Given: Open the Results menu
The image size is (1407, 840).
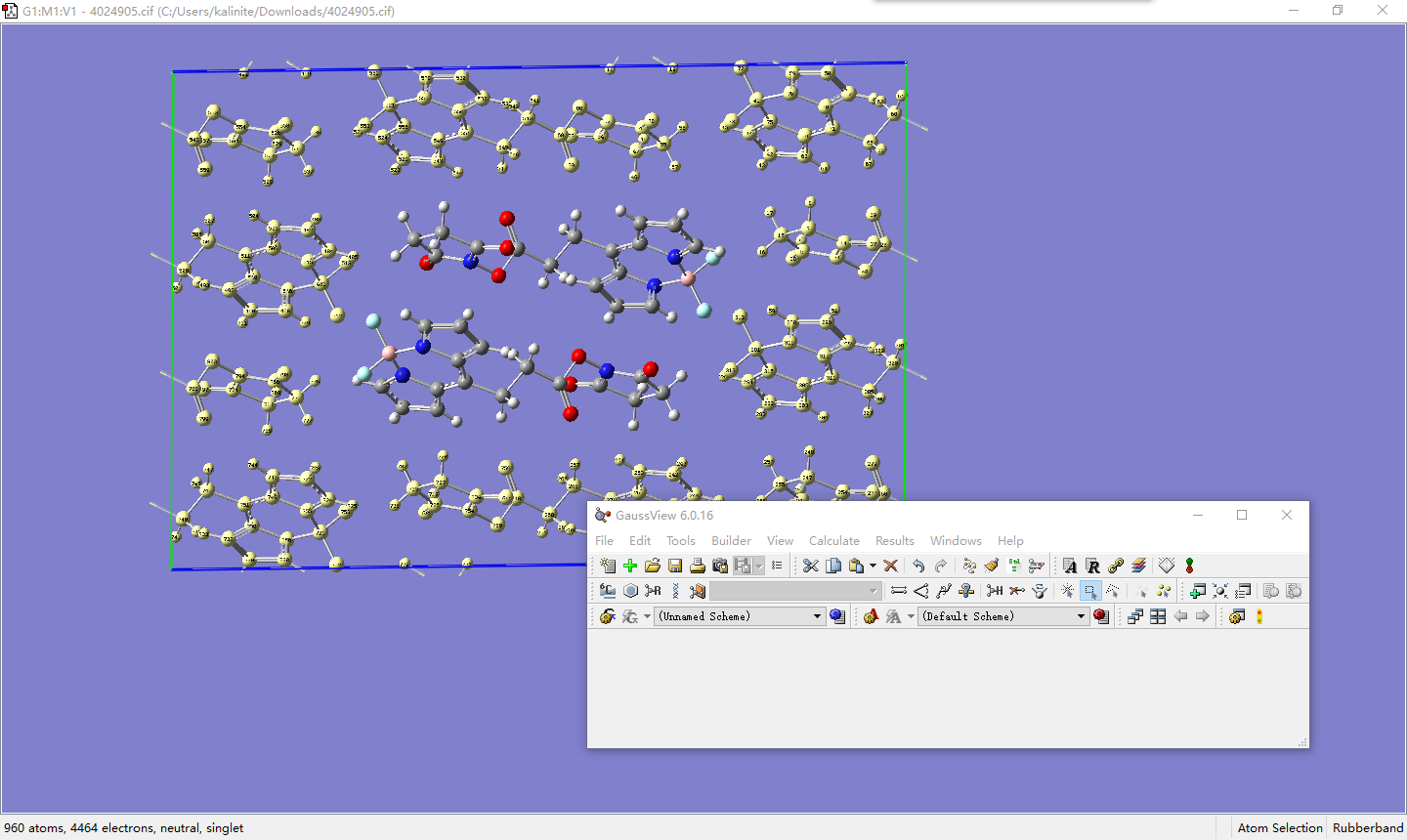Looking at the screenshot, I should click(x=895, y=540).
